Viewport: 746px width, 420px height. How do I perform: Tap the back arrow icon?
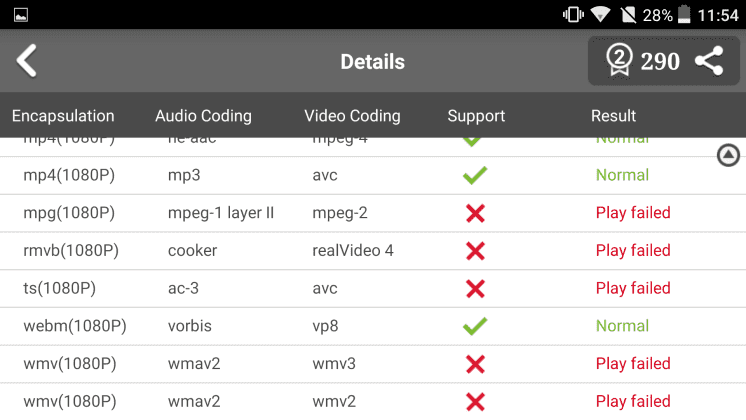pyautogui.click(x=26, y=61)
